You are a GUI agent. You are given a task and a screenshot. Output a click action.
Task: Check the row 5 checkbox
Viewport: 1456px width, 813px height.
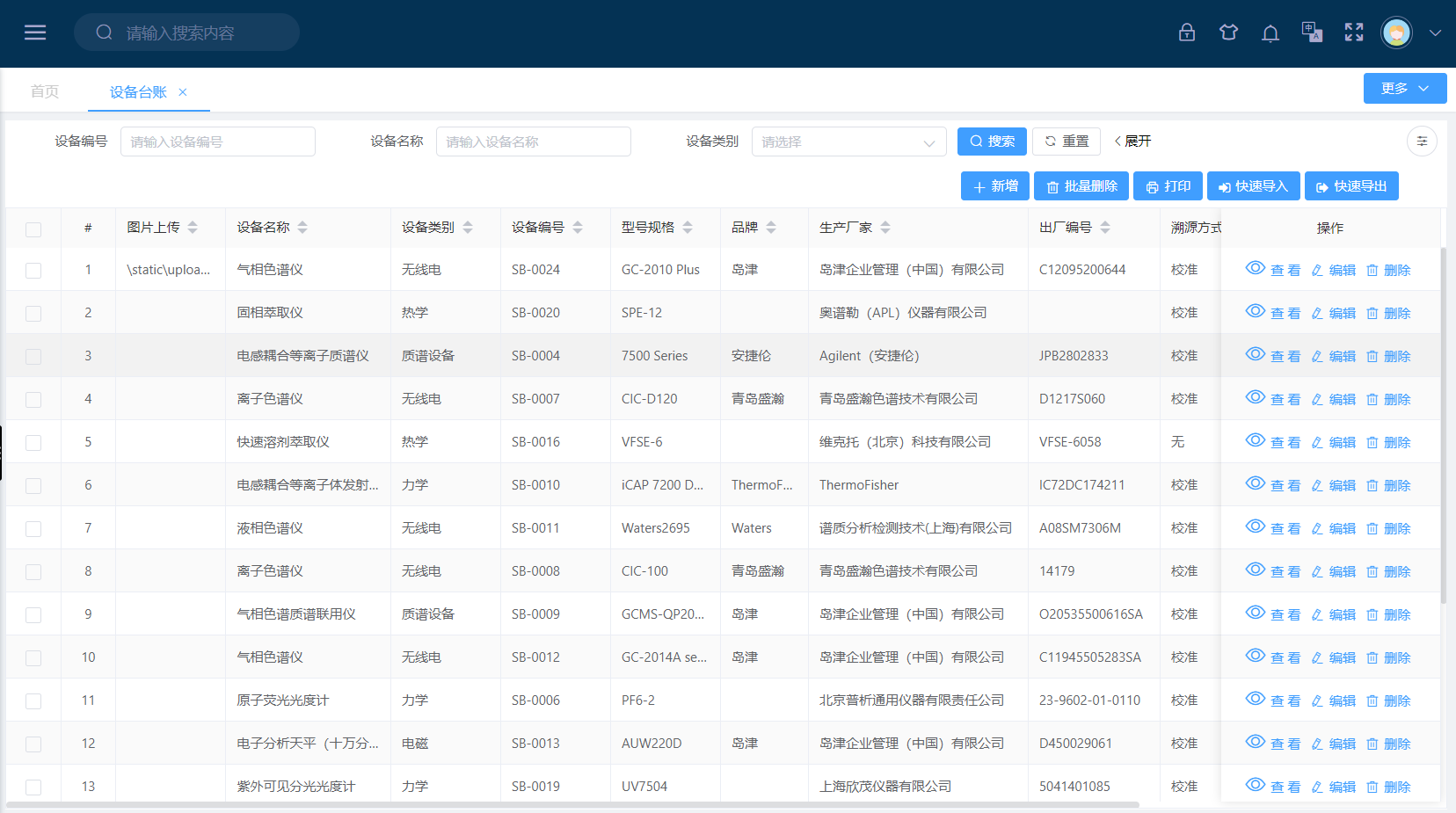[x=33, y=443]
